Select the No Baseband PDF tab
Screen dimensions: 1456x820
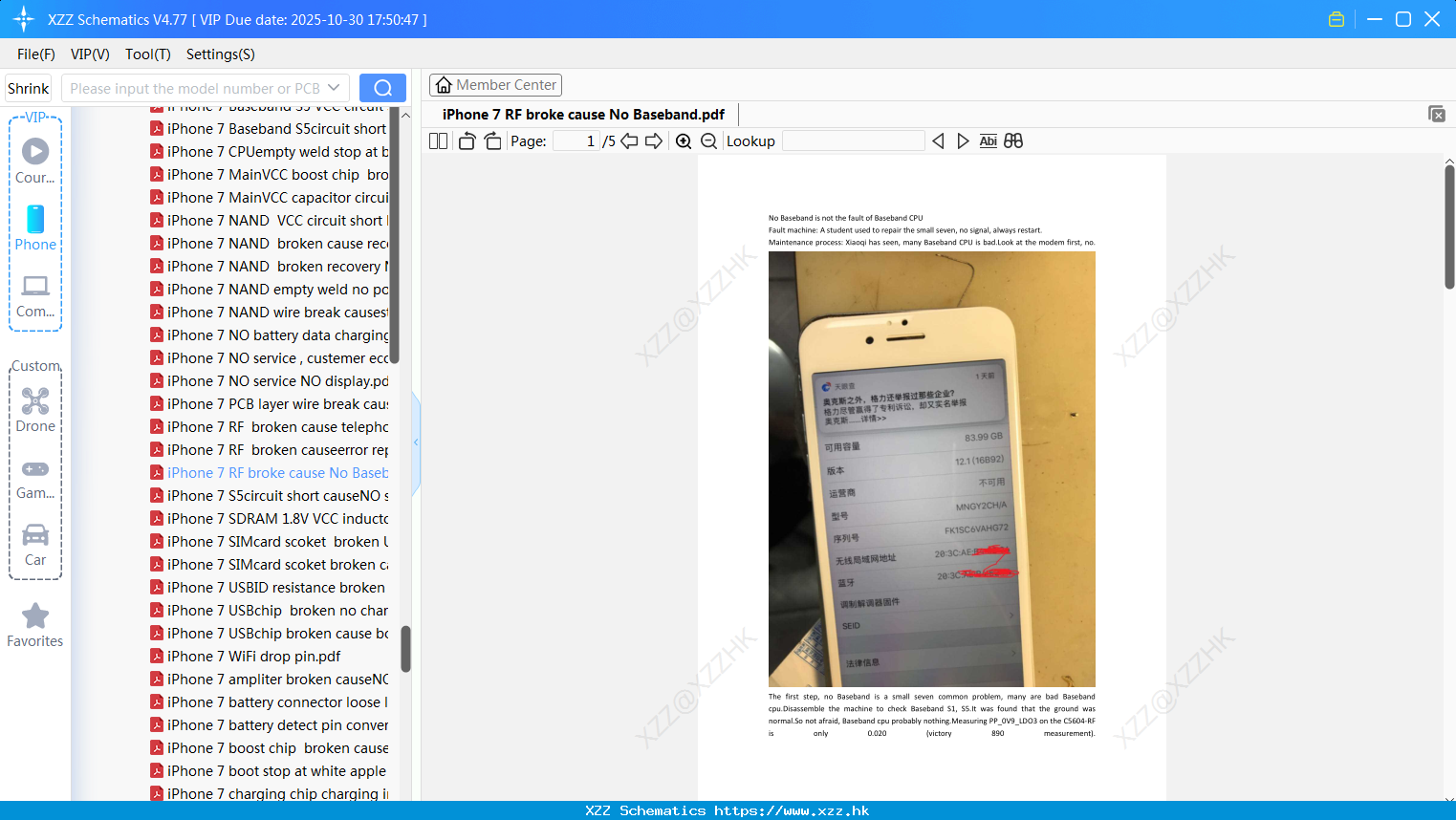pos(583,115)
